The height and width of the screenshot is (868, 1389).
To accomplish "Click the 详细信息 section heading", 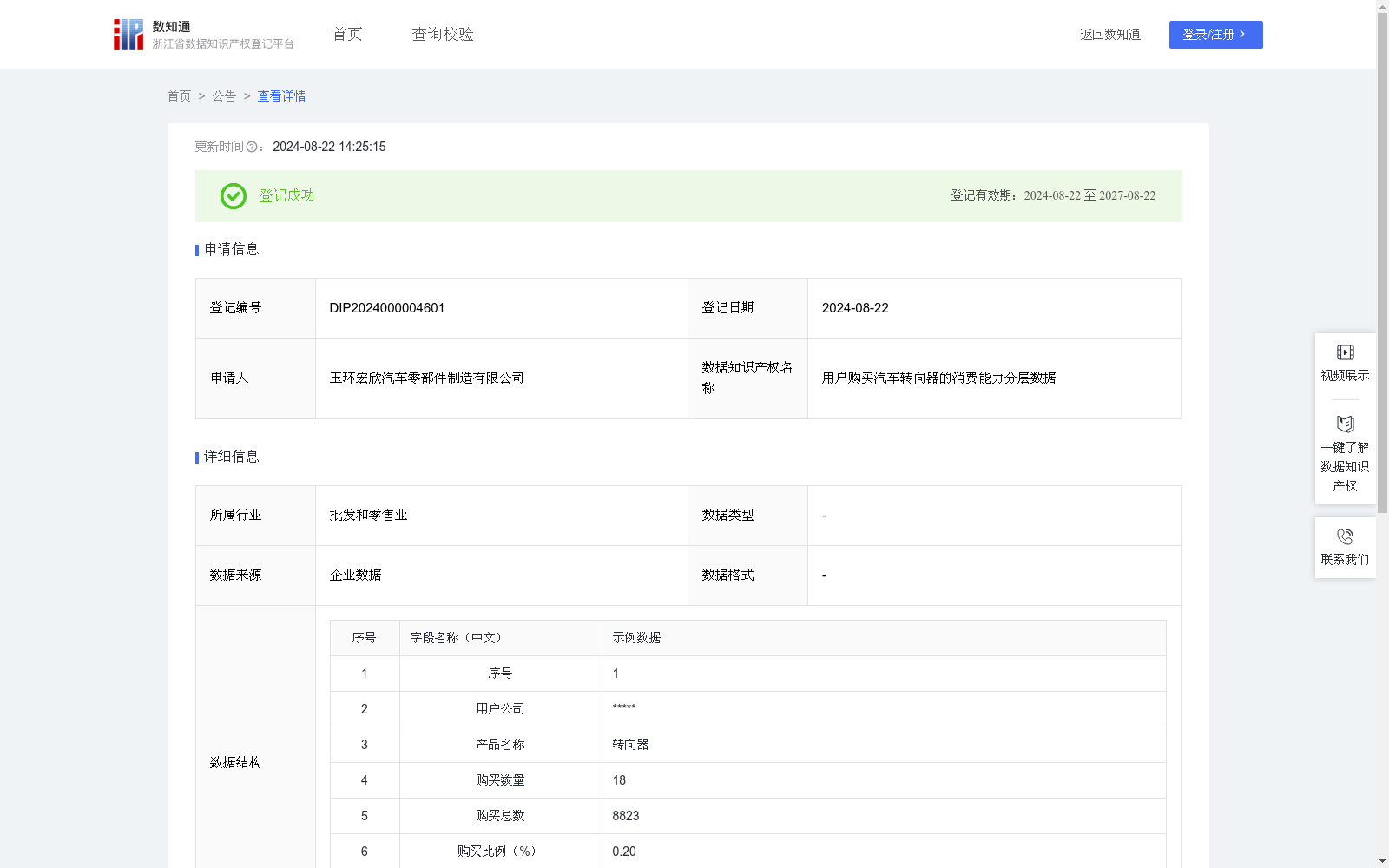I will click(232, 457).
